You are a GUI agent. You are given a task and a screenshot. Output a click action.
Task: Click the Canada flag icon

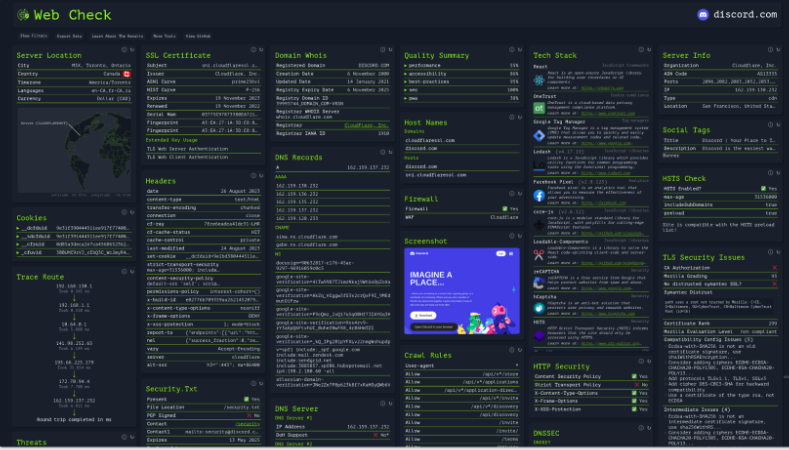pyautogui.click(x=127, y=74)
